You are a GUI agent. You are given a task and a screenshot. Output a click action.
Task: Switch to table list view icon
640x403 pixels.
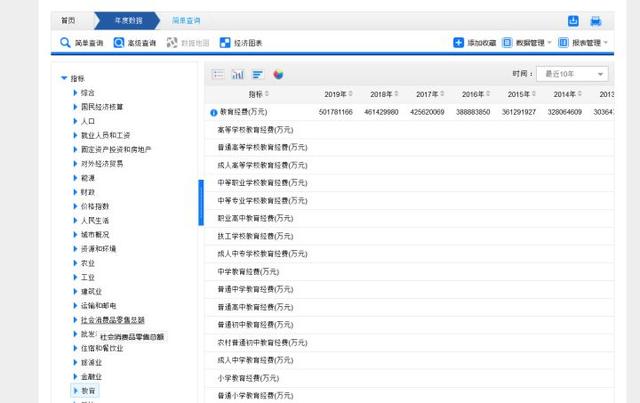[x=218, y=74]
